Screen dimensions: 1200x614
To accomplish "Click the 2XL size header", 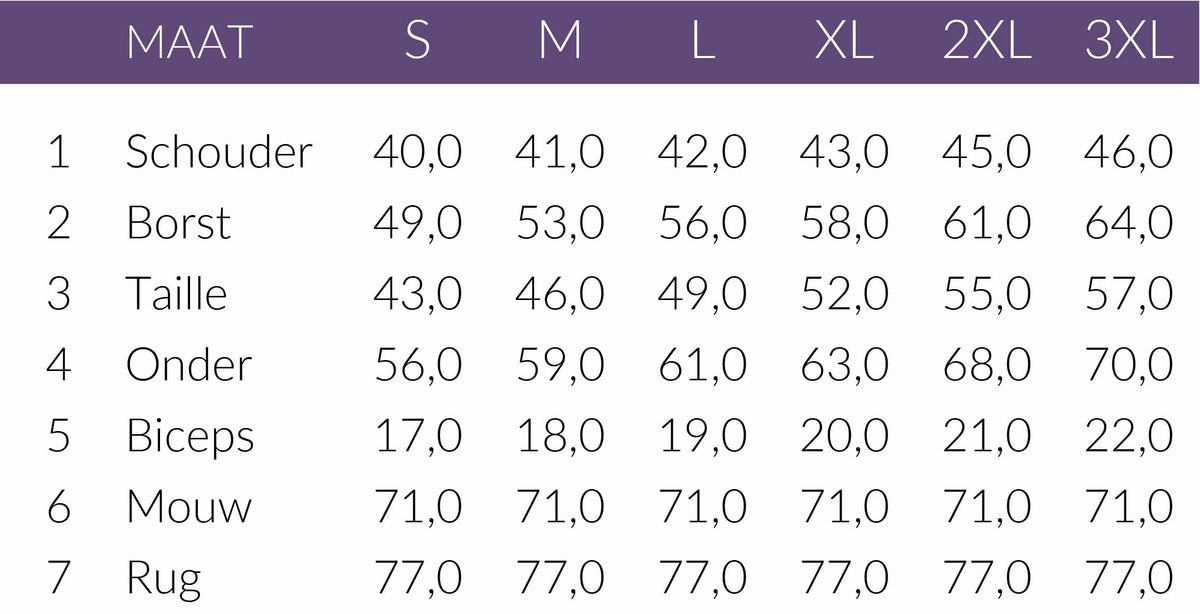I will coord(986,43).
